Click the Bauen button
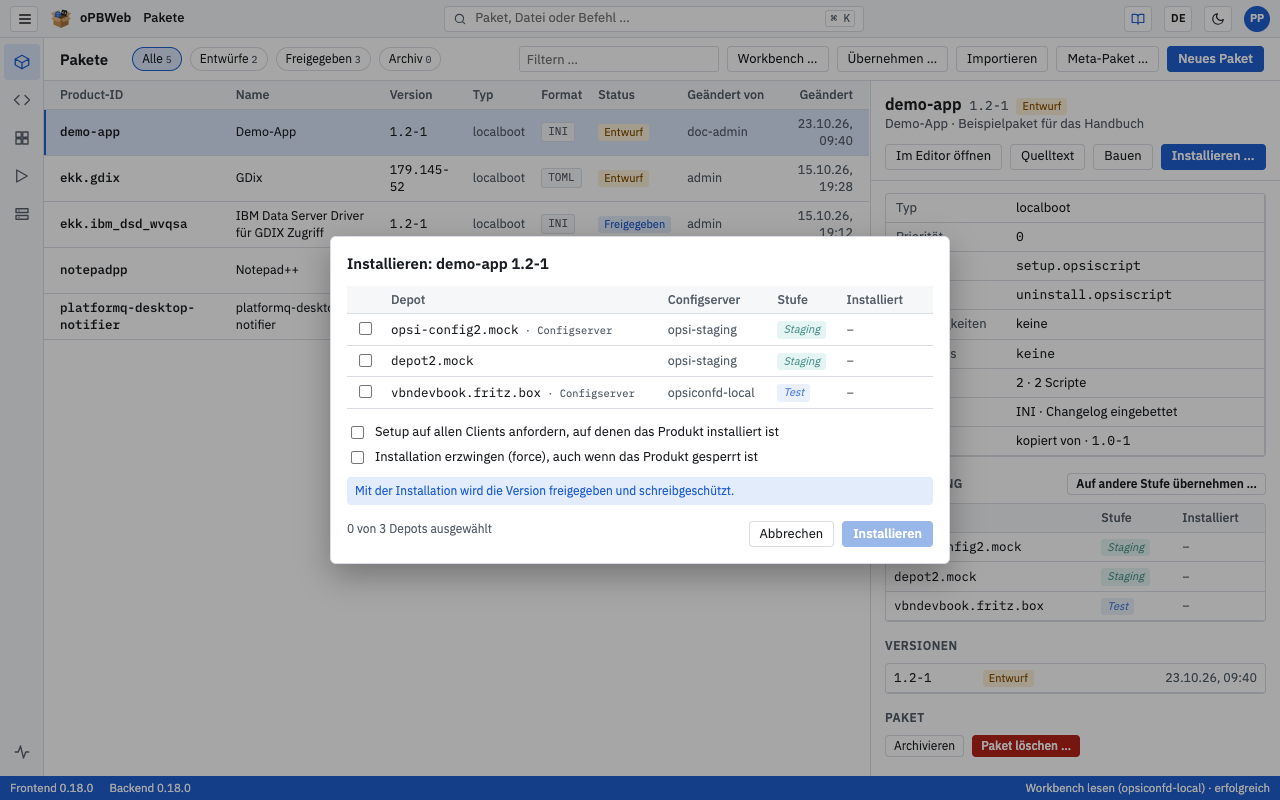1280x800 pixels. pyautogui.click(x=1122, y=156)
